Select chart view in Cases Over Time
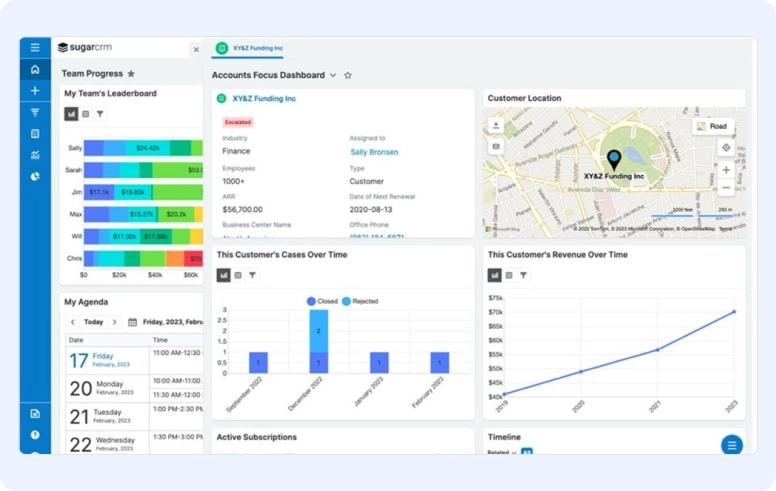776x491 pixels. (x=224, y=275)
